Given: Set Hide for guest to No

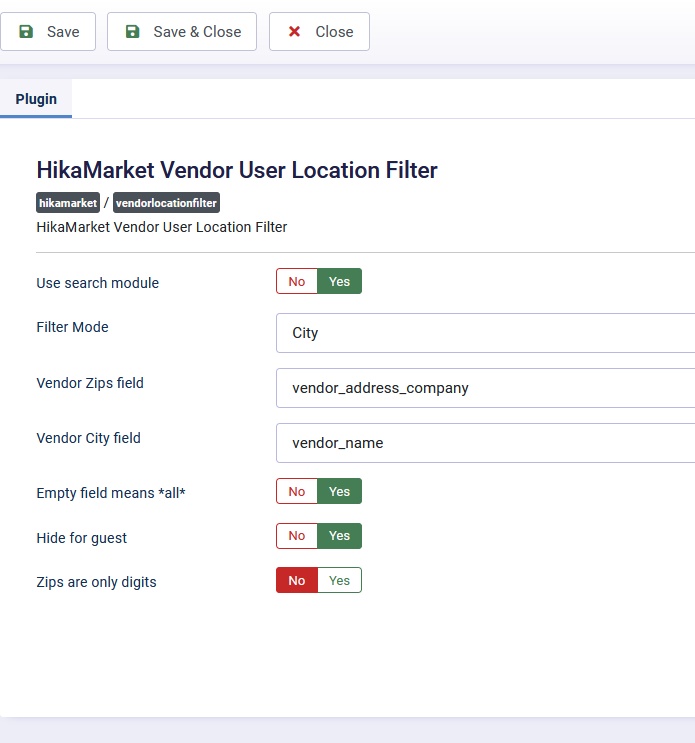Looking at the screenshot, I should click(297, 536).
